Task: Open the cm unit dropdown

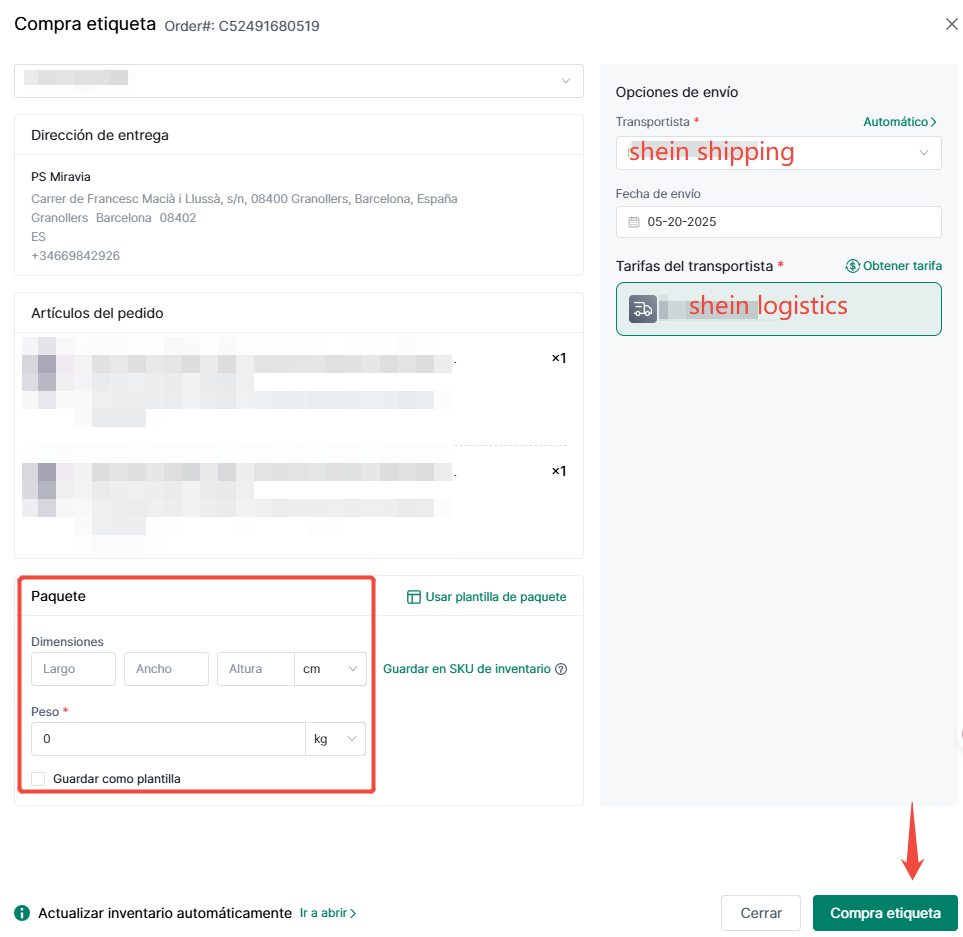Action: pyautogui.click(x=330, y=669)
